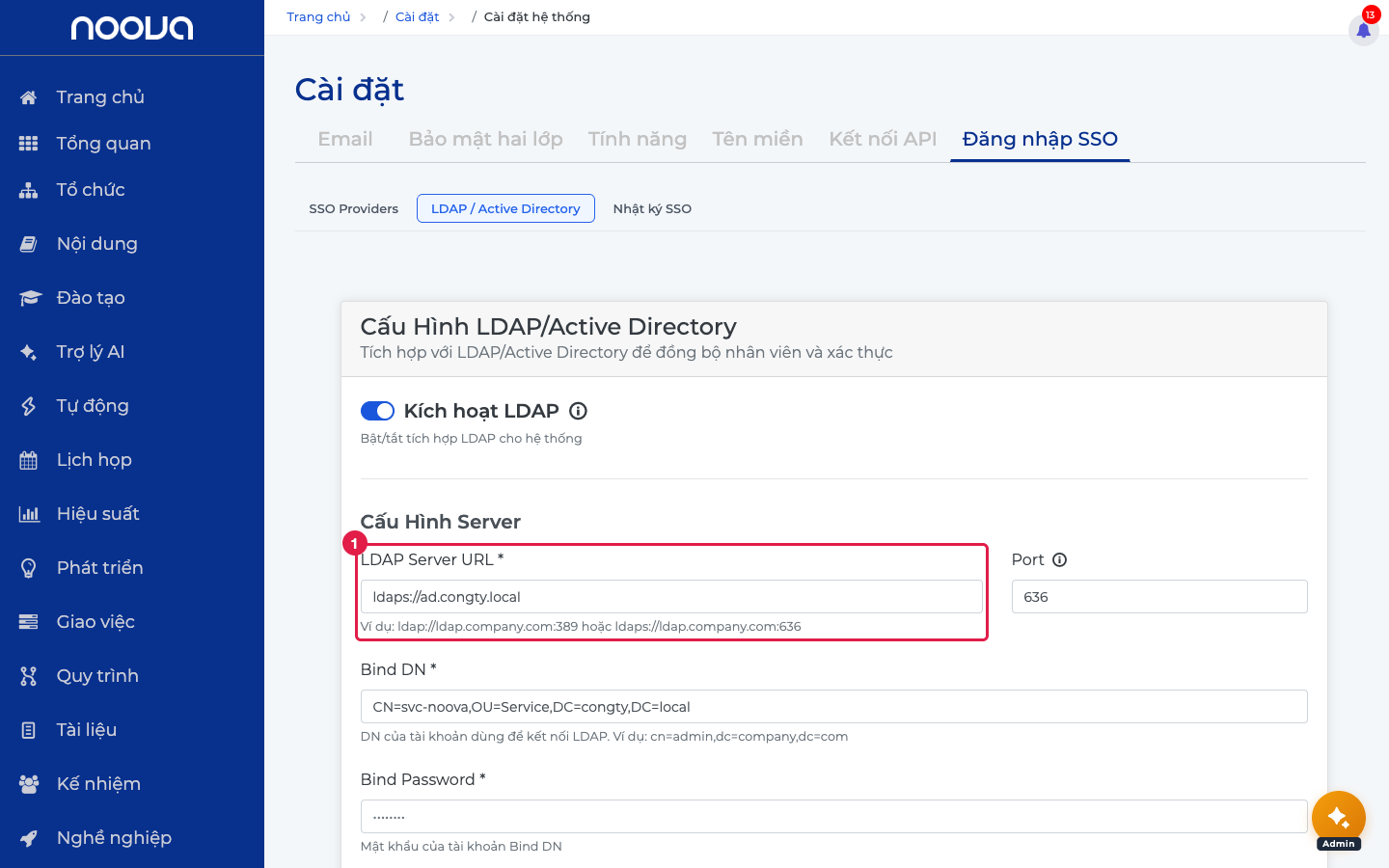Screen dimensions: 1389x868
Task: Open the Tên miền tab
Action: click(x=757, y=139)
